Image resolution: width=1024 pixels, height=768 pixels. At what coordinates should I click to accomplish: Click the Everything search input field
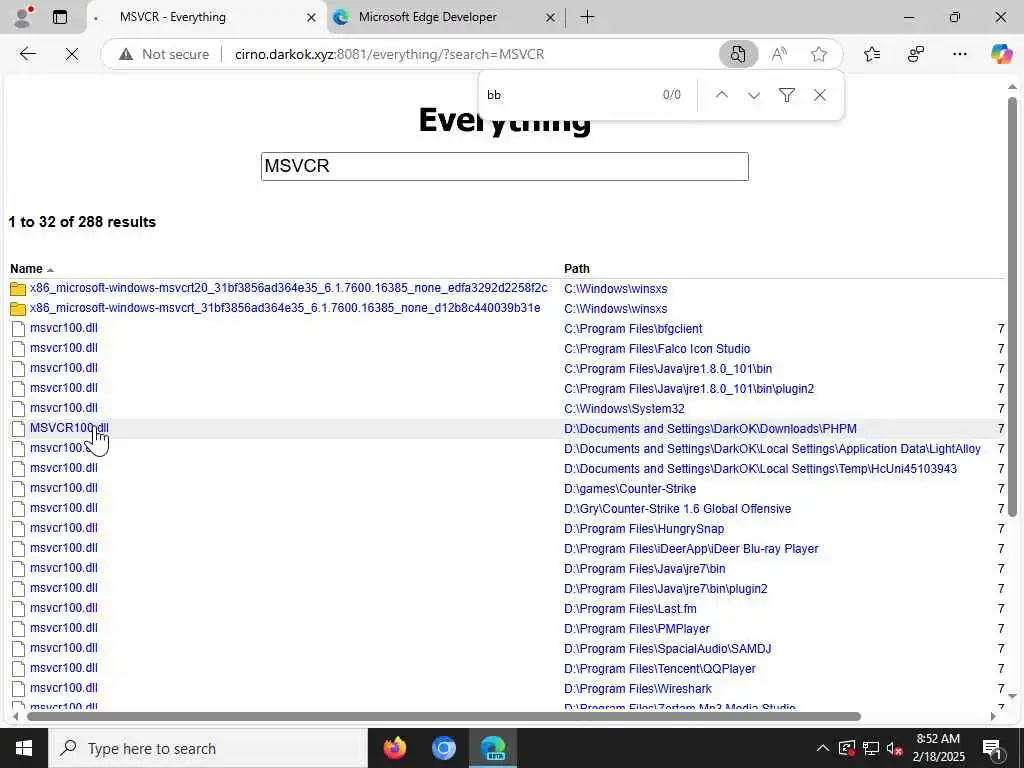(504, 167)
